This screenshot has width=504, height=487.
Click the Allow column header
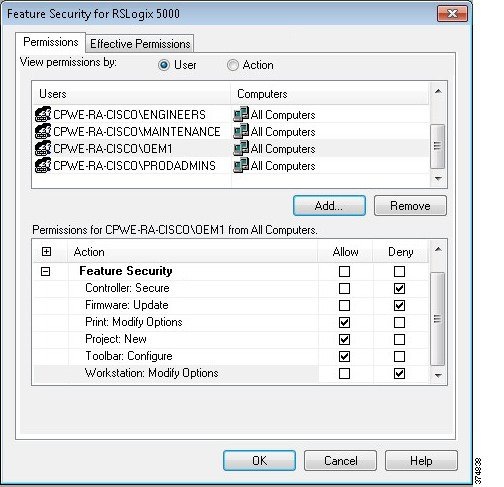click(345, 252)
